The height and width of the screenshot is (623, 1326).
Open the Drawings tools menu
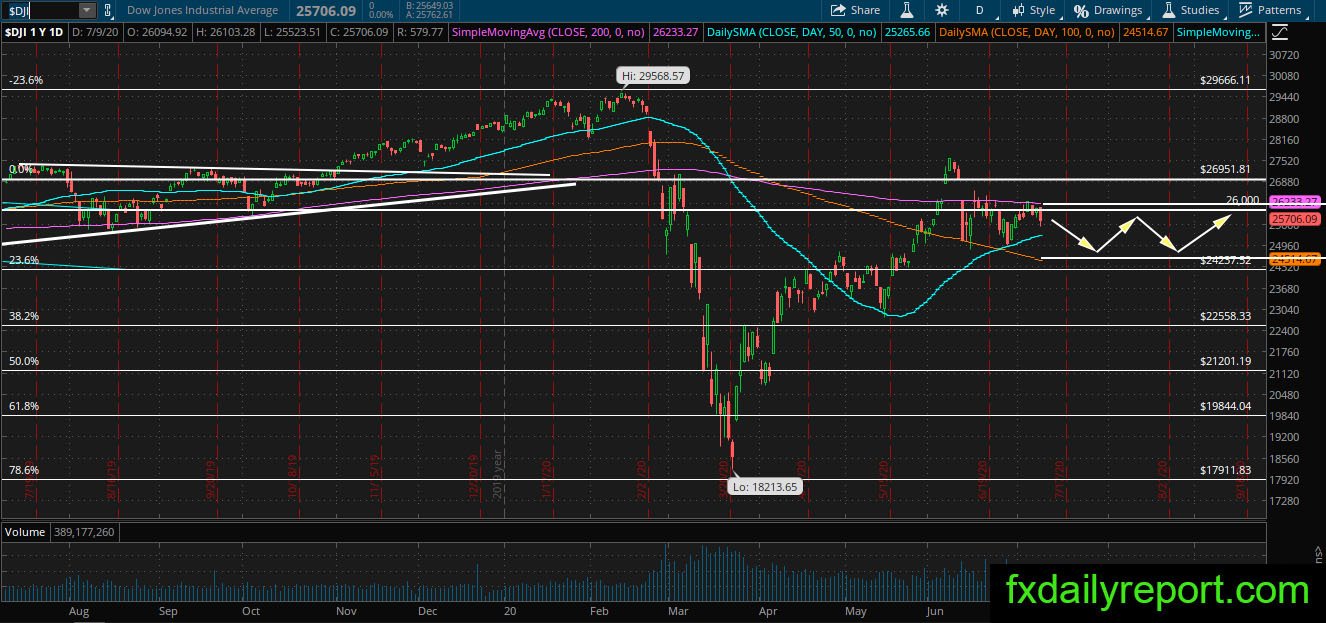1109,10
